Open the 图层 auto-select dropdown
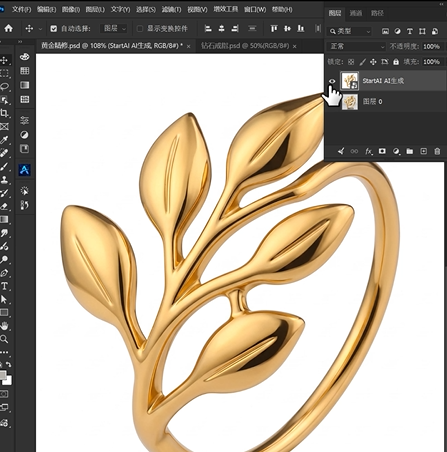The width and height of the screenshot is (447, 452). pos(114,29)
